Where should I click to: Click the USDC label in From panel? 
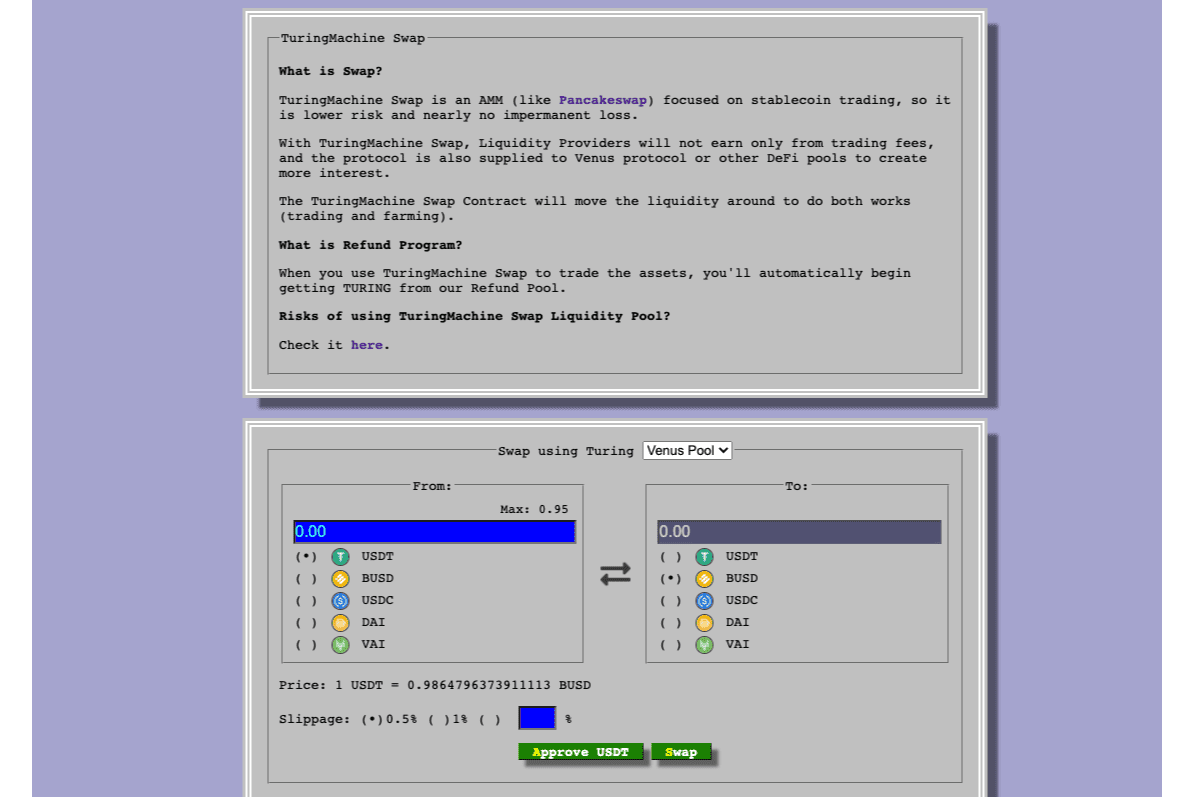[x=378, y=601]
